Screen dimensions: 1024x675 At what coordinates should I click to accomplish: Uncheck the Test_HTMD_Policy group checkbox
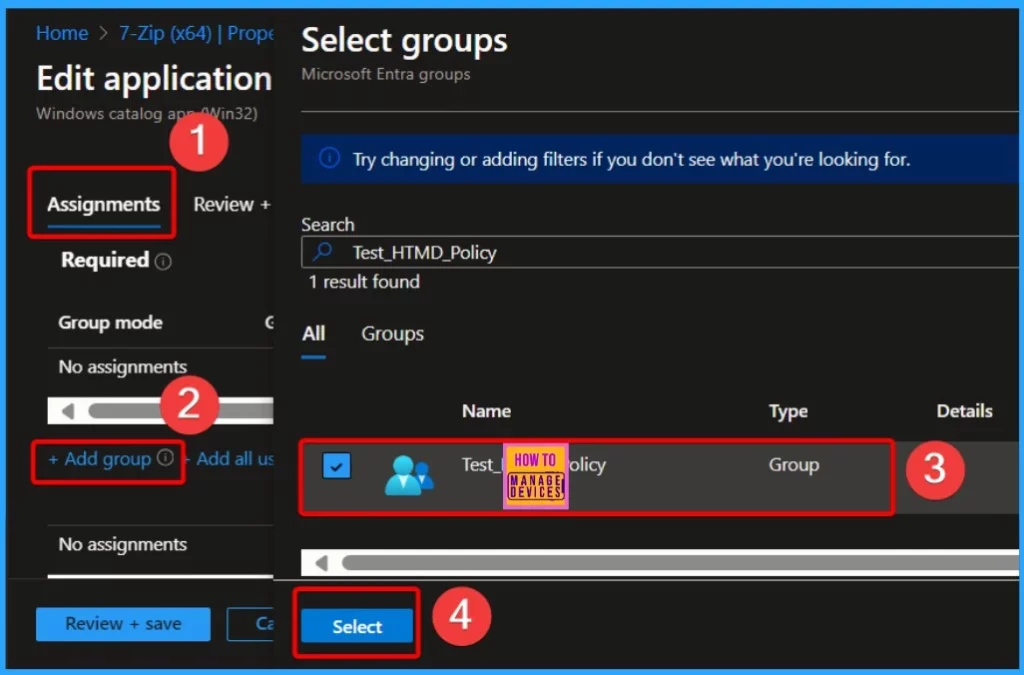pos(336,466)
